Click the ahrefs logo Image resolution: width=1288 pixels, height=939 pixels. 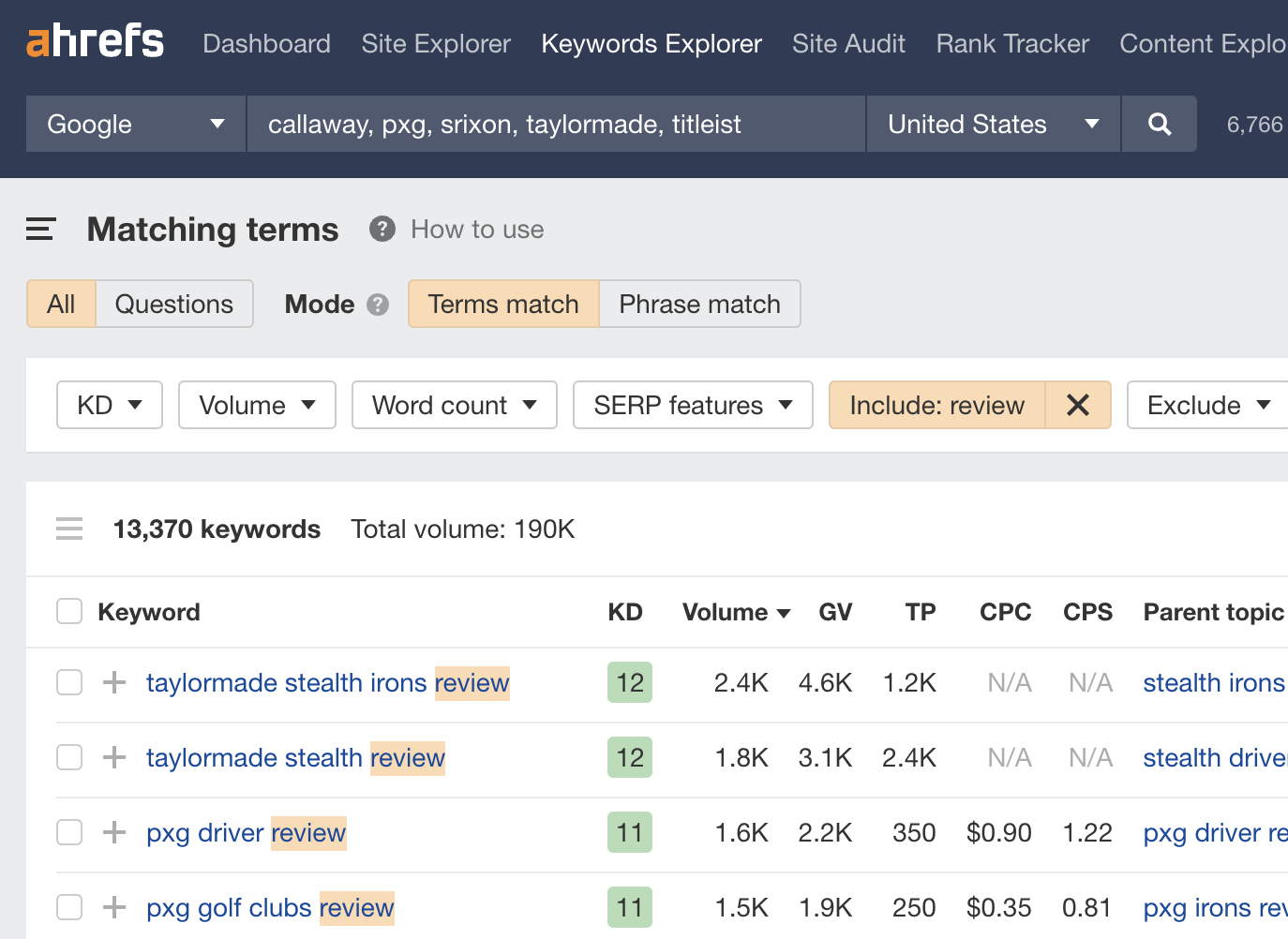pyautogui.click(x=94, y=41)
